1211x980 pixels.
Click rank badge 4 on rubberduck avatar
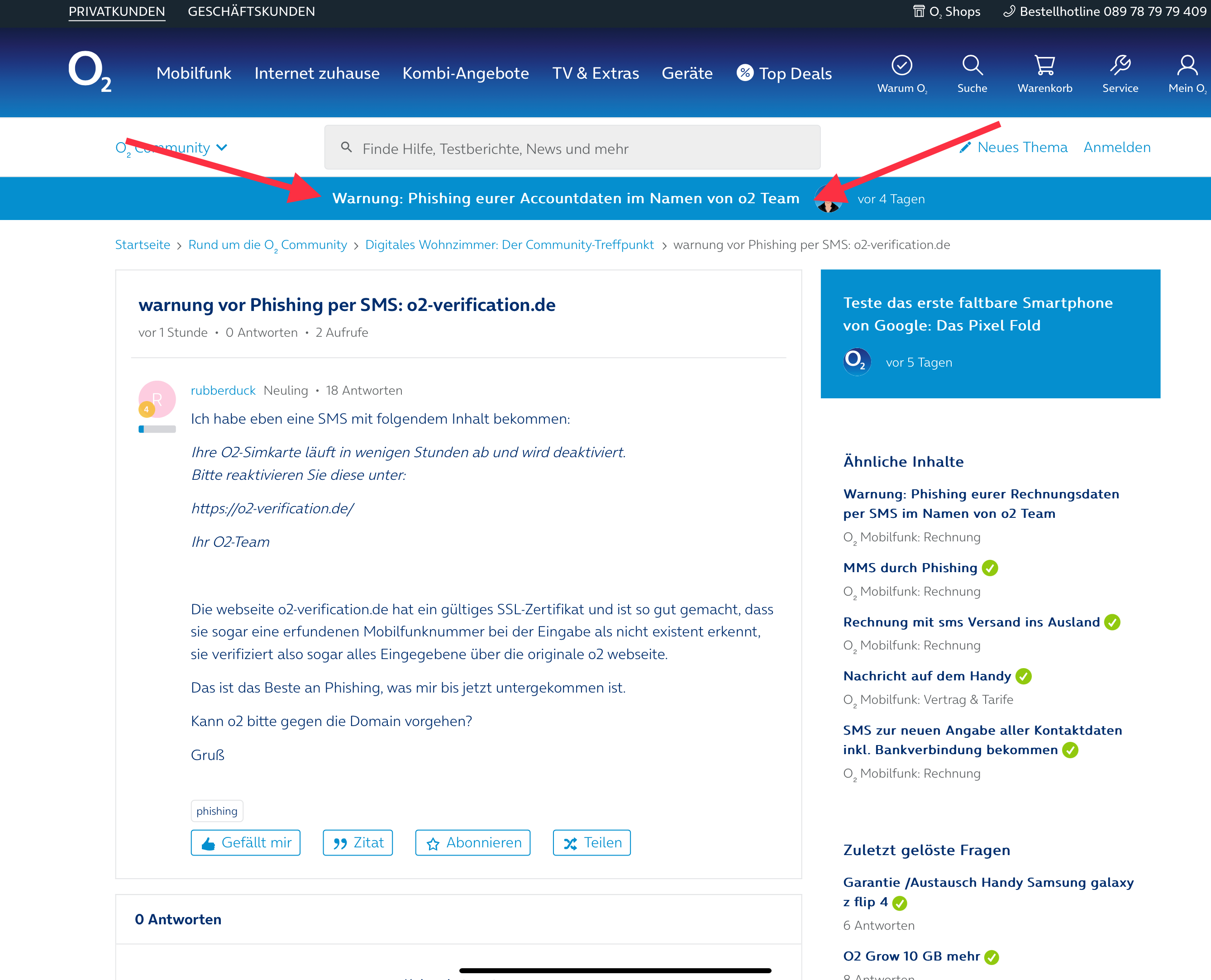(x=147, y=409)
